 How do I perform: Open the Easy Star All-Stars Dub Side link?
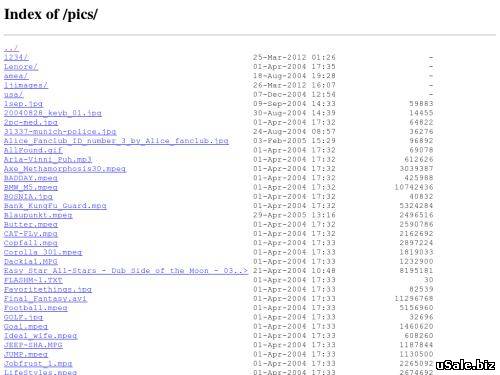pyautogui.click(x=126, y=271)
